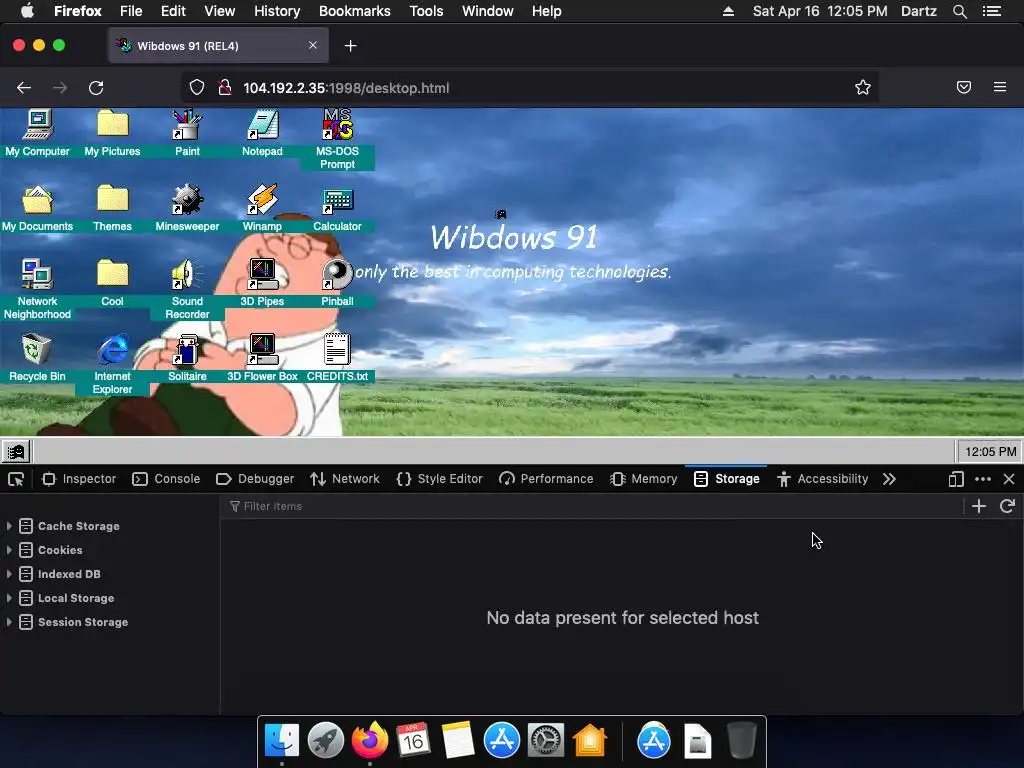Launch the Internet Explorer icon
Screen dimensions: 1024x768
(112, 363)
